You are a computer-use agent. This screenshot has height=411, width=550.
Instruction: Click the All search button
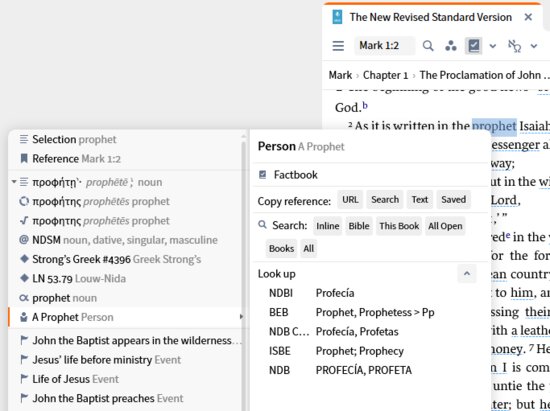coord(309,249)
